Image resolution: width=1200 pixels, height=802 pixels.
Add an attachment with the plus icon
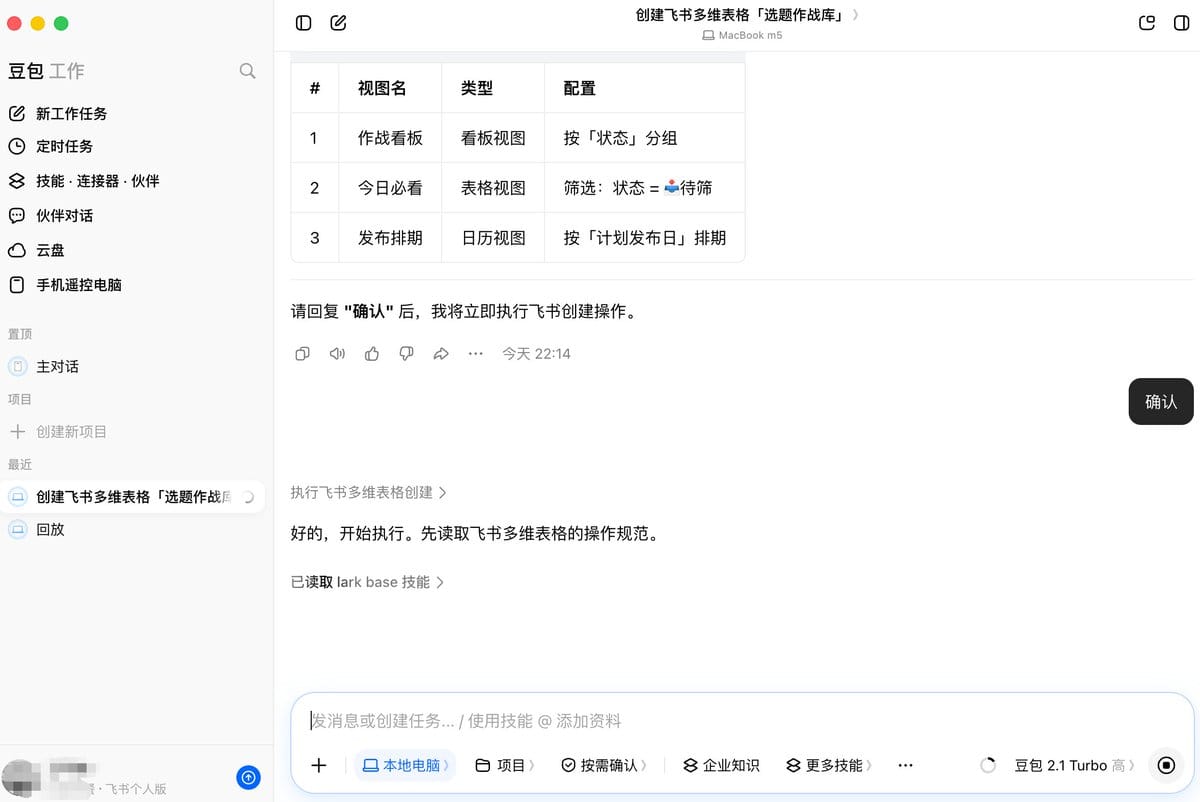tap(319, 765)
